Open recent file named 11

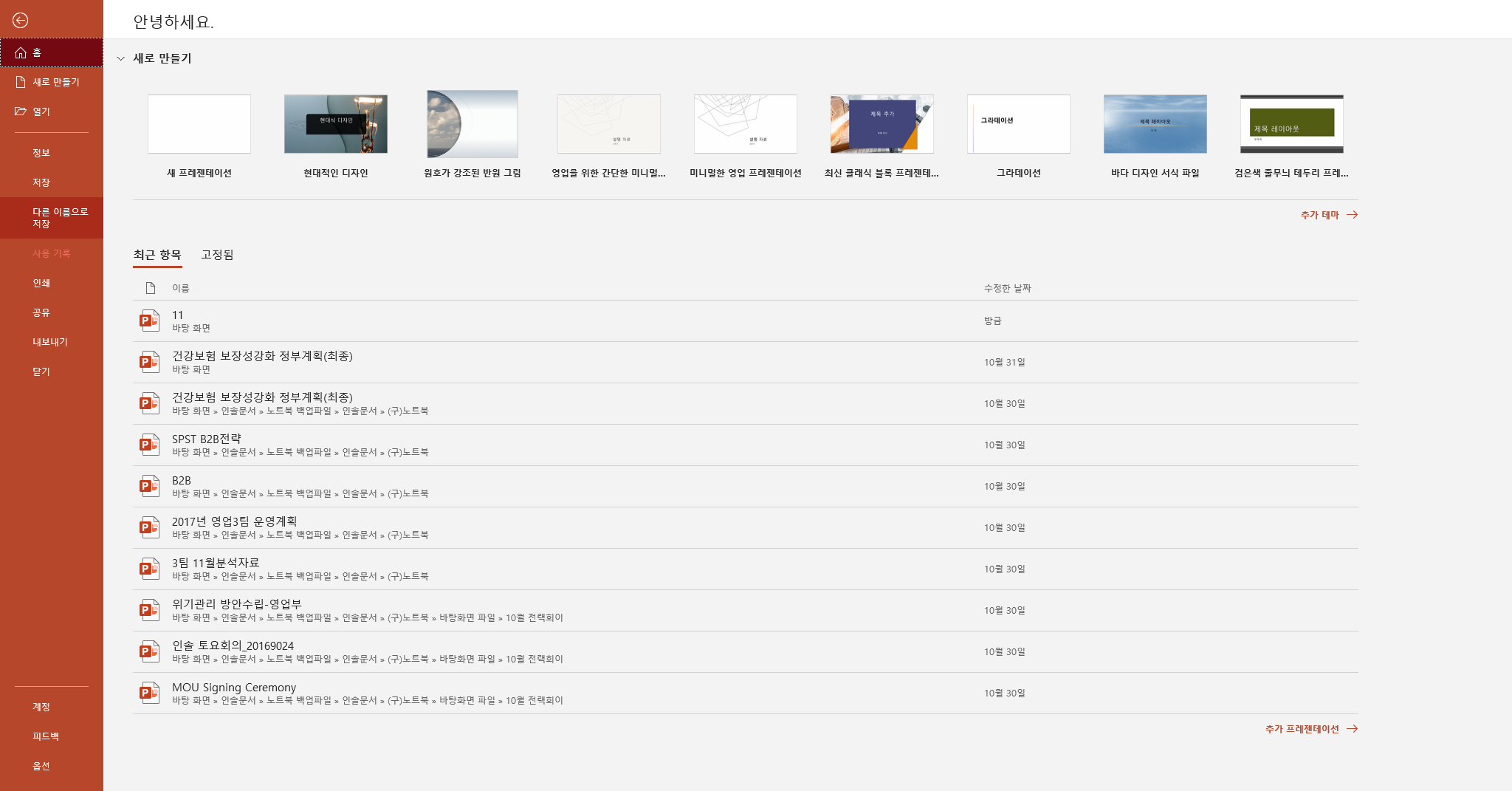[x=178, y=315]
